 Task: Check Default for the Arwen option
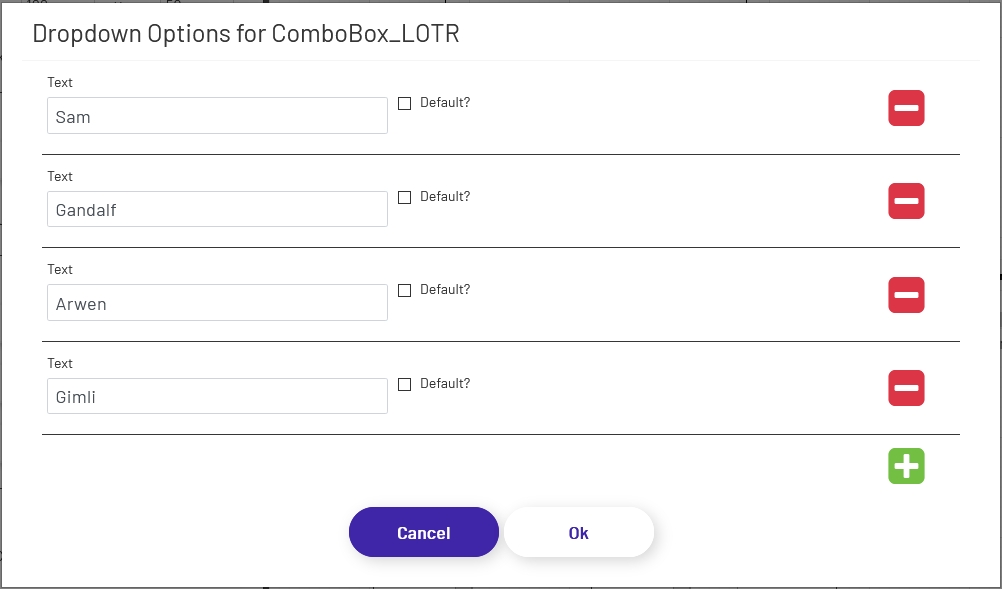click(x=404, y=289)
